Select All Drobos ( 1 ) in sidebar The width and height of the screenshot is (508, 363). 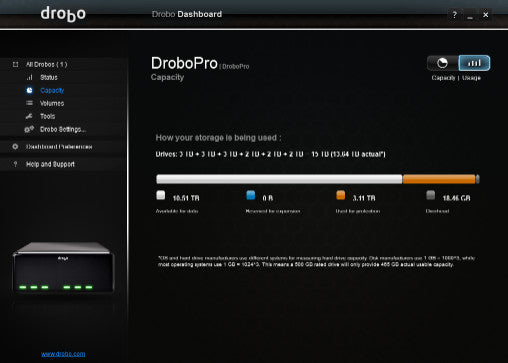pos(47,64)
